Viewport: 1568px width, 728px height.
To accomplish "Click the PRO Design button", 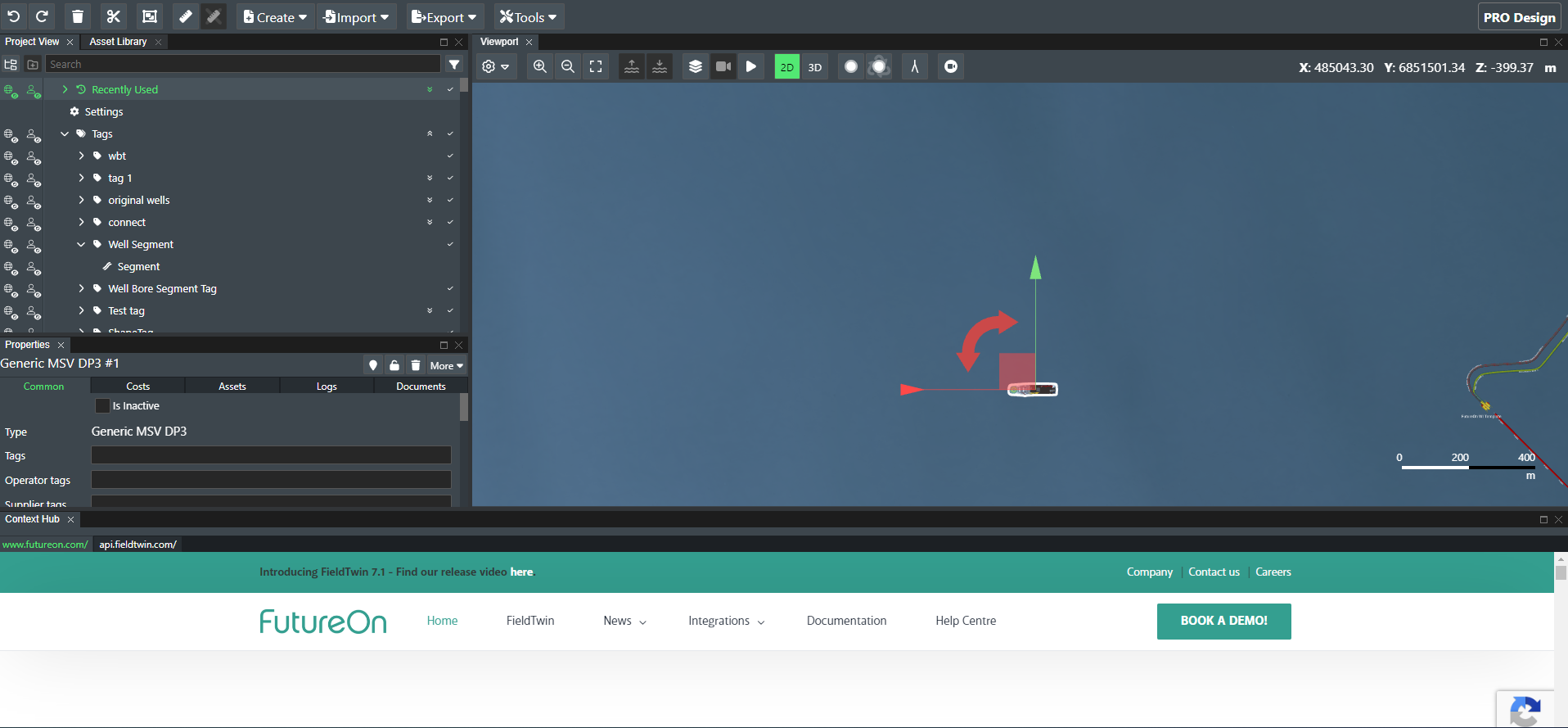I will 1519,17.
